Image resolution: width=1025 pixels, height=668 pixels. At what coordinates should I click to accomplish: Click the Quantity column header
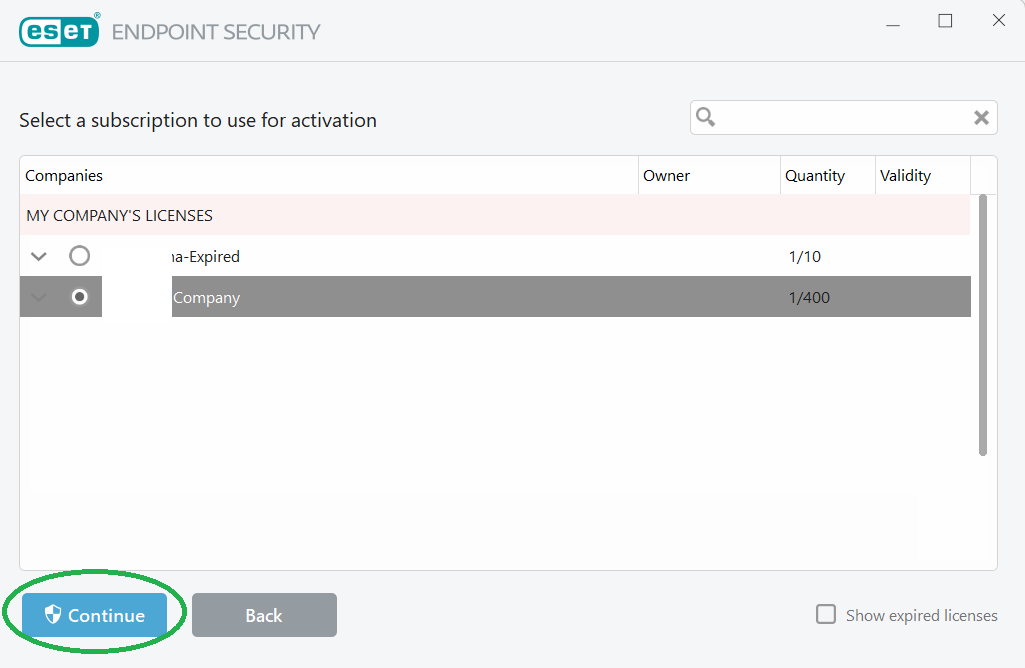tap(814, 176)
